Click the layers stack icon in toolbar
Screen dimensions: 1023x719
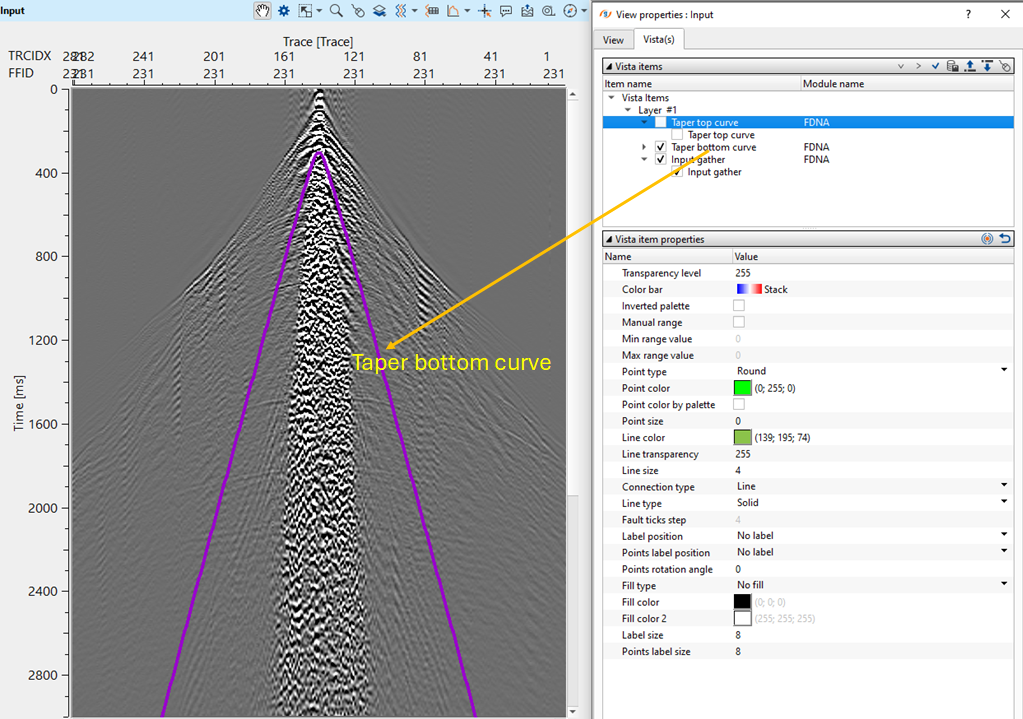(379, 10)
